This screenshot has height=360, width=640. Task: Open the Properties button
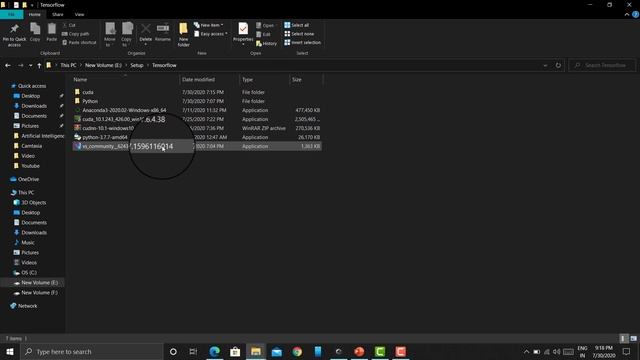point(243,33)
